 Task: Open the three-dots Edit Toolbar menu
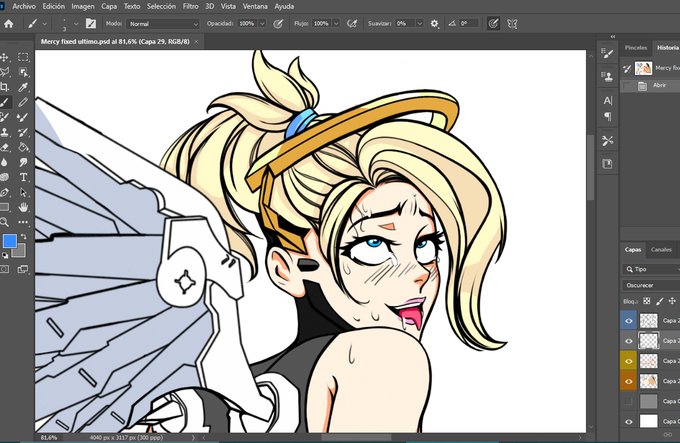click(23, 222)
